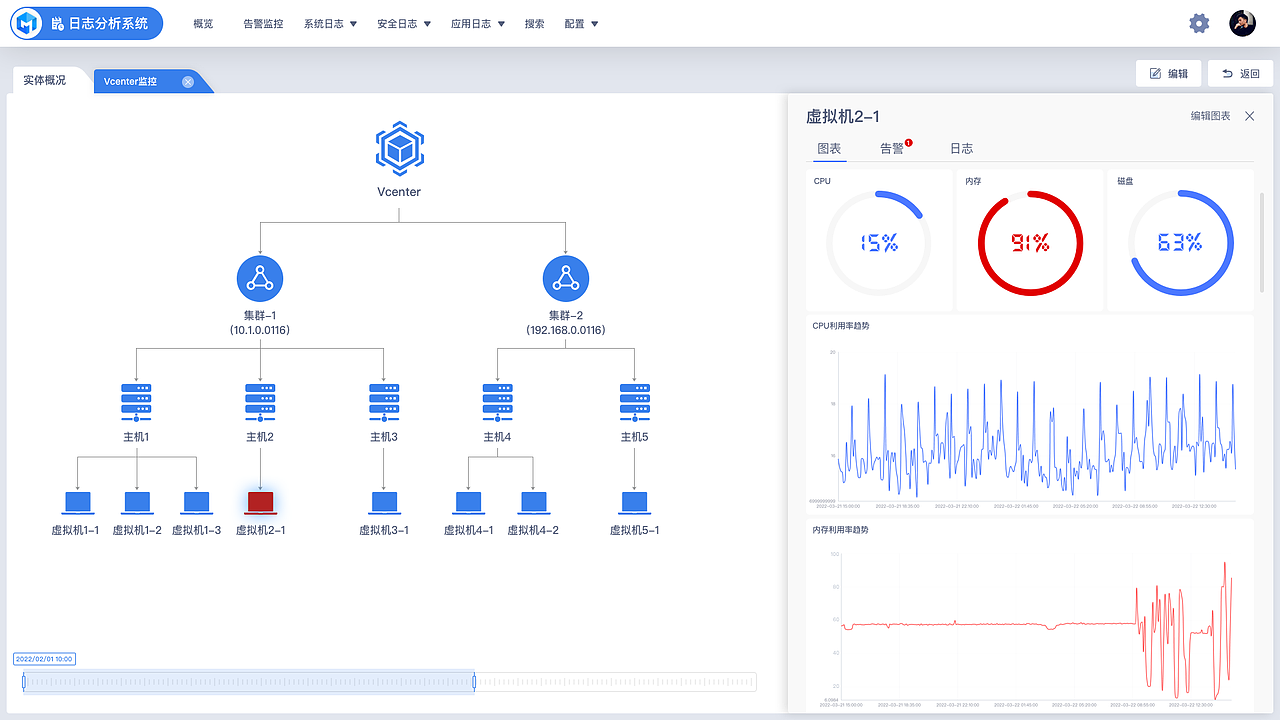Close the Vcenter监控 tab
Screen dimensions: 1280x720
point(187,81)
